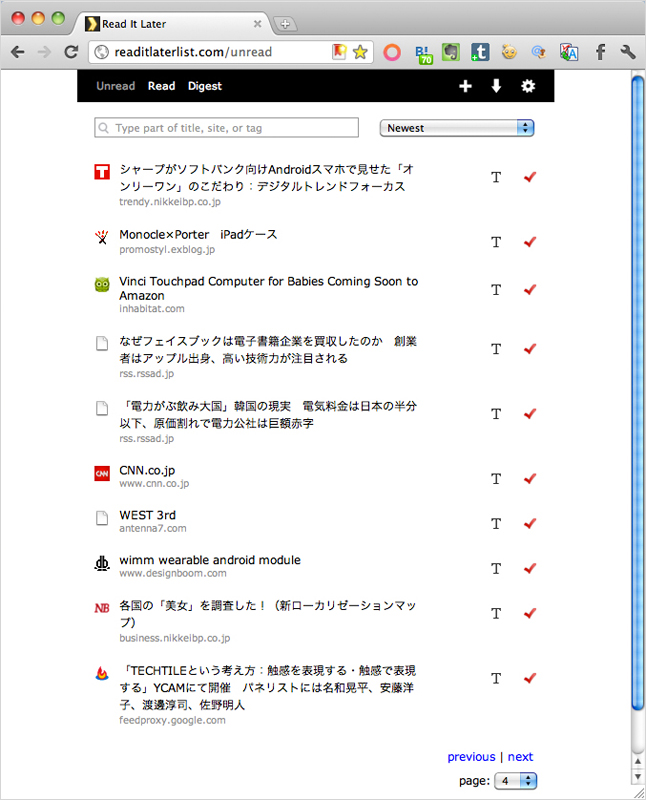The height and width of the screenshot is (800, 646).
Task: Open text view for CNN.co.jp article
Action: pos(496,479)
